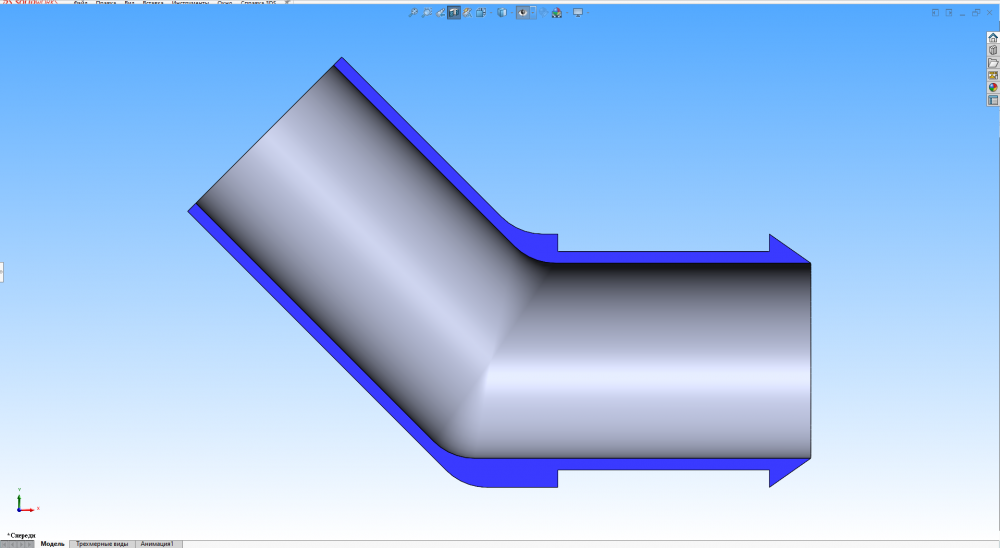Open the Appearances and Scenes pane
The width and height of the screenshot is (1000, 548).
[x=993, y=87]
